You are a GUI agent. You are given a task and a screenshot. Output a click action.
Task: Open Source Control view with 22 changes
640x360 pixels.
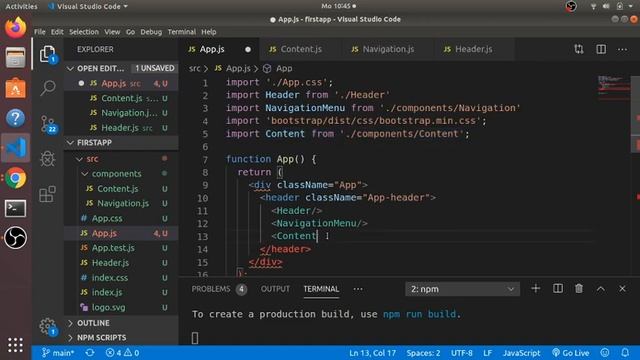coord(48,124)
